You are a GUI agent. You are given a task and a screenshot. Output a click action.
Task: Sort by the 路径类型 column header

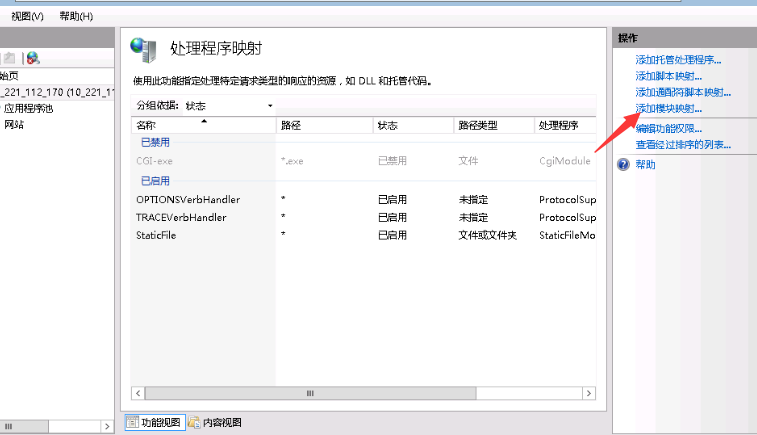pos(494,126)
